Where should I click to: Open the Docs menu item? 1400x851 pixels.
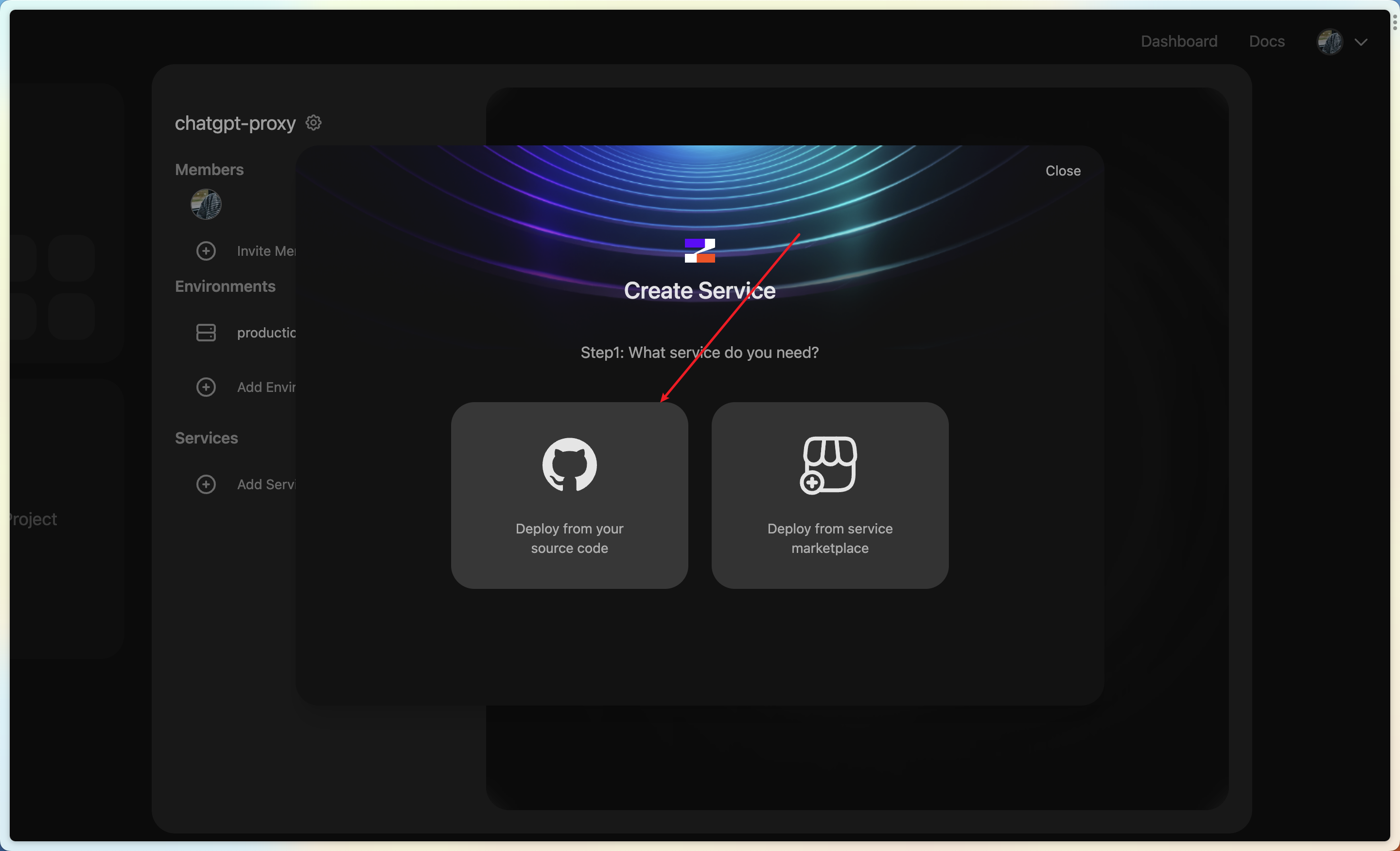[1267, 40]
